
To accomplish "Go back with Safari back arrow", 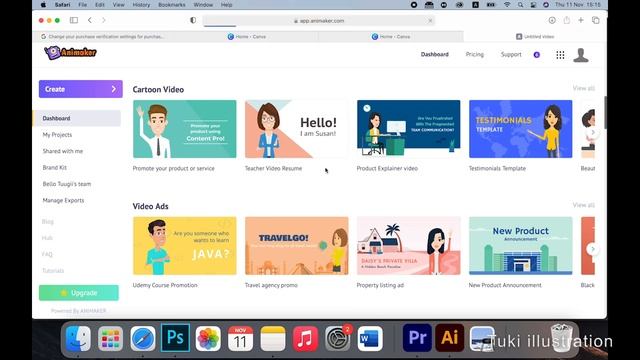I will [x=90, y=20].
